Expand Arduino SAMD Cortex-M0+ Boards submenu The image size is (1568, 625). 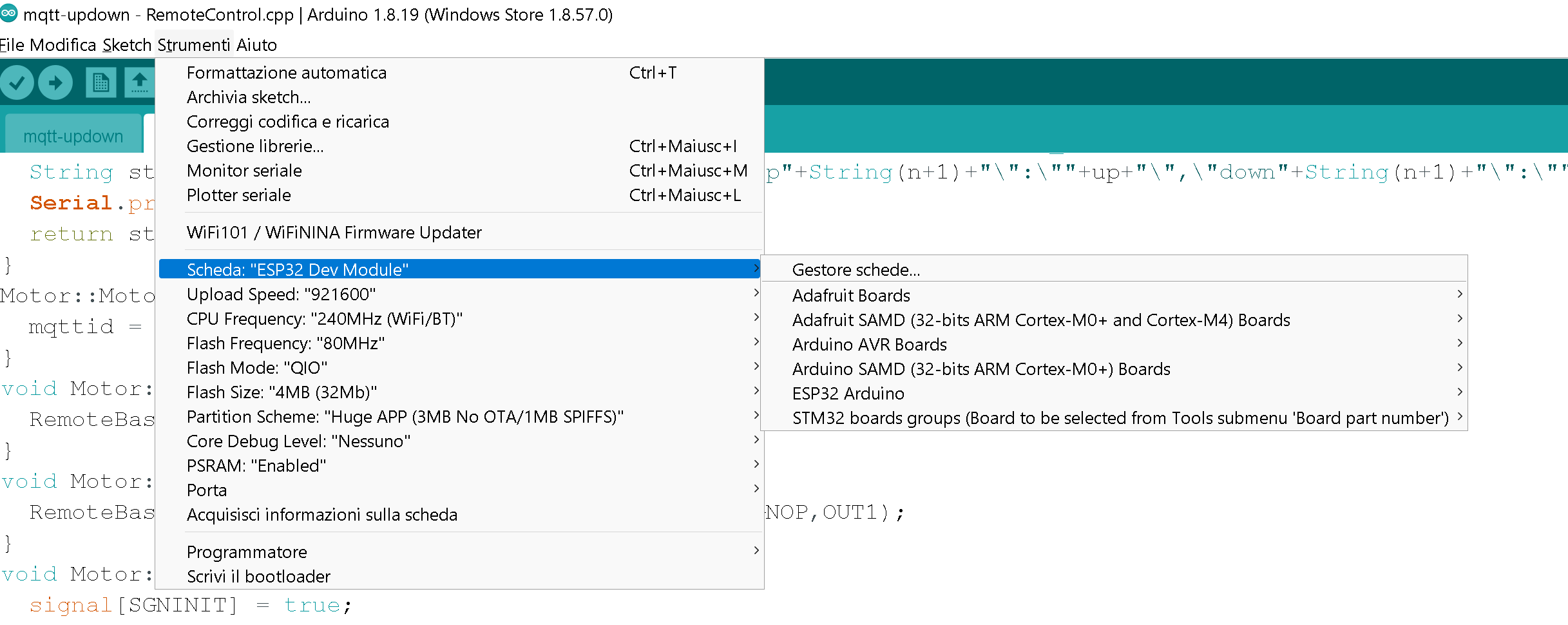tap(1114, 369)
